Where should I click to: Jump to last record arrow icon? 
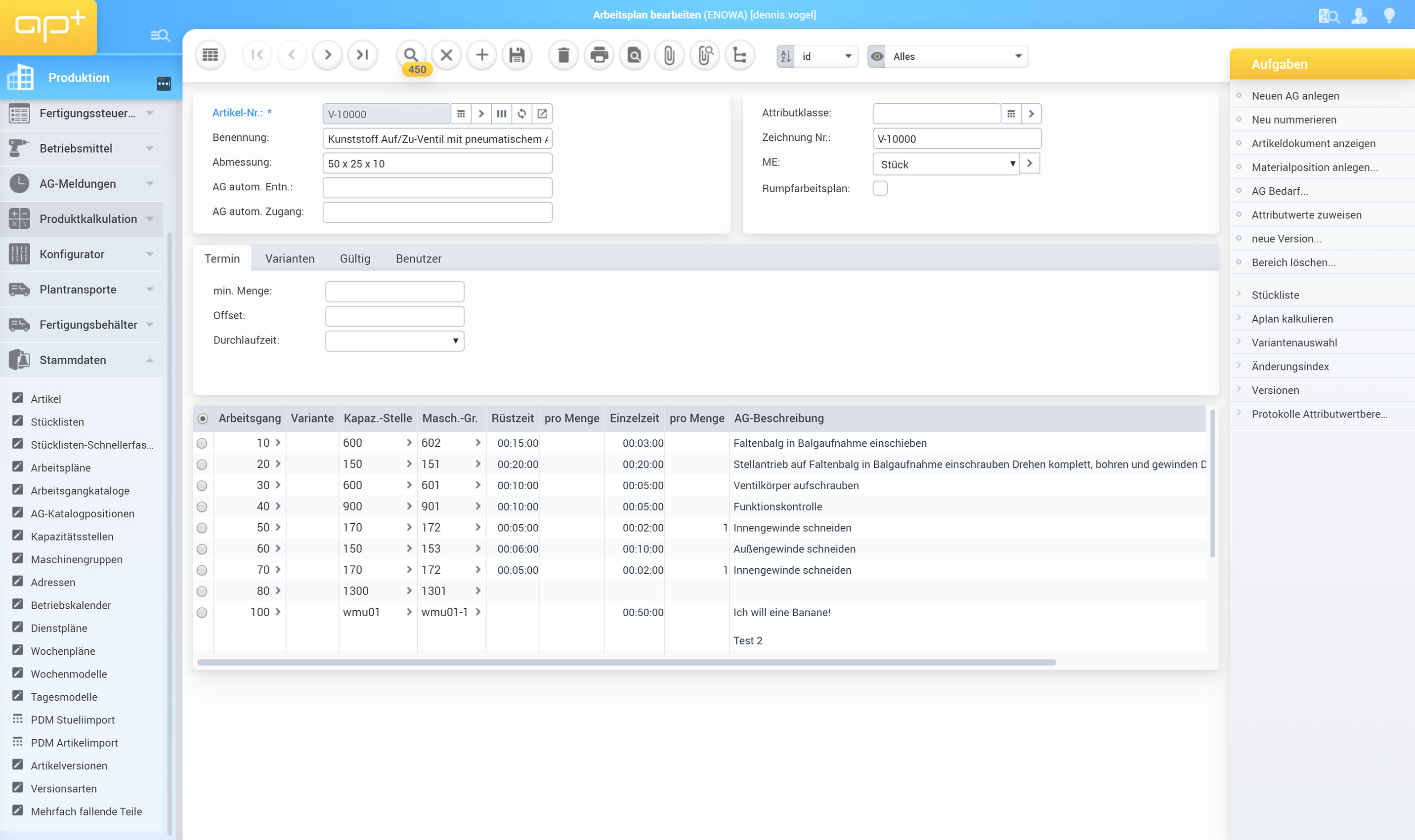pyautogui.click(x=362, y=55)
